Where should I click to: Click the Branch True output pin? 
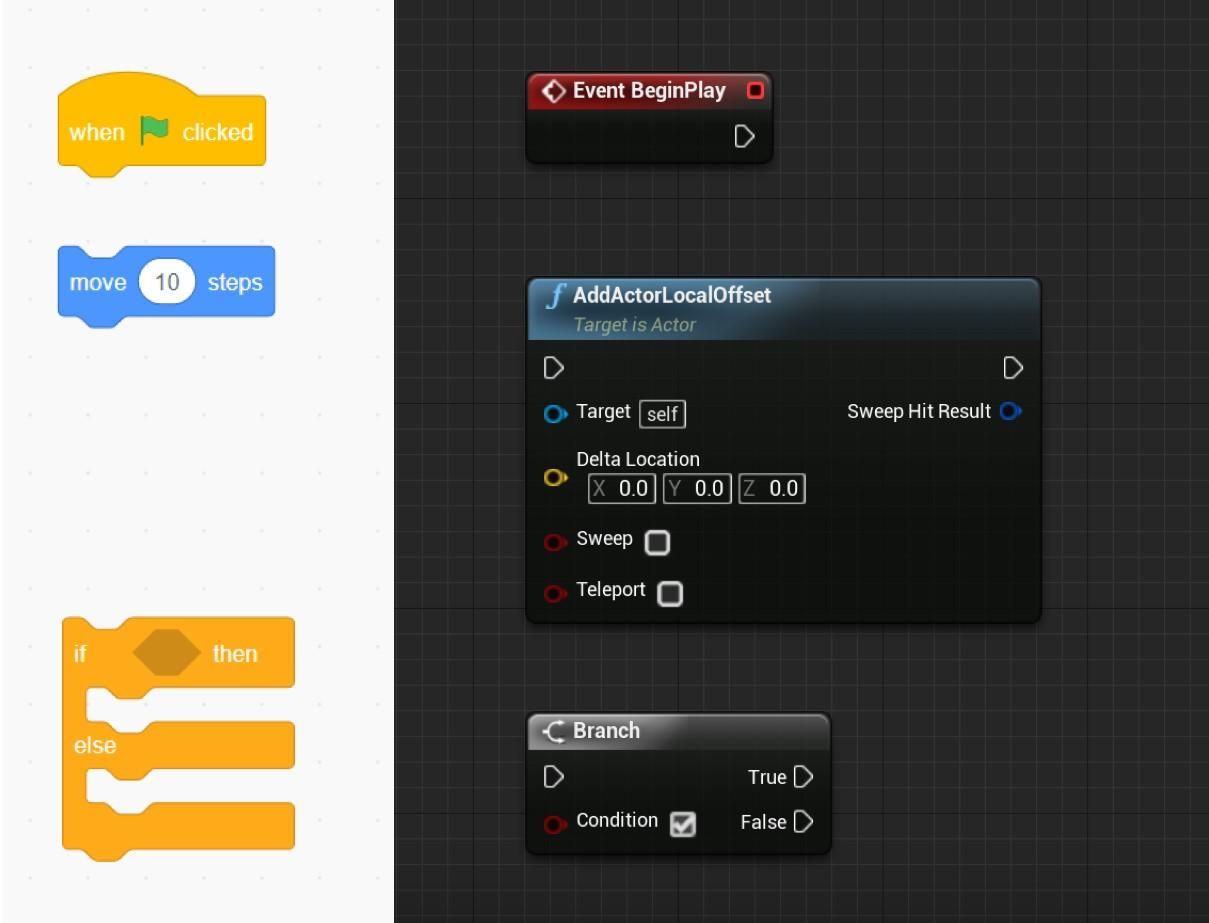[x=803, y=777]
